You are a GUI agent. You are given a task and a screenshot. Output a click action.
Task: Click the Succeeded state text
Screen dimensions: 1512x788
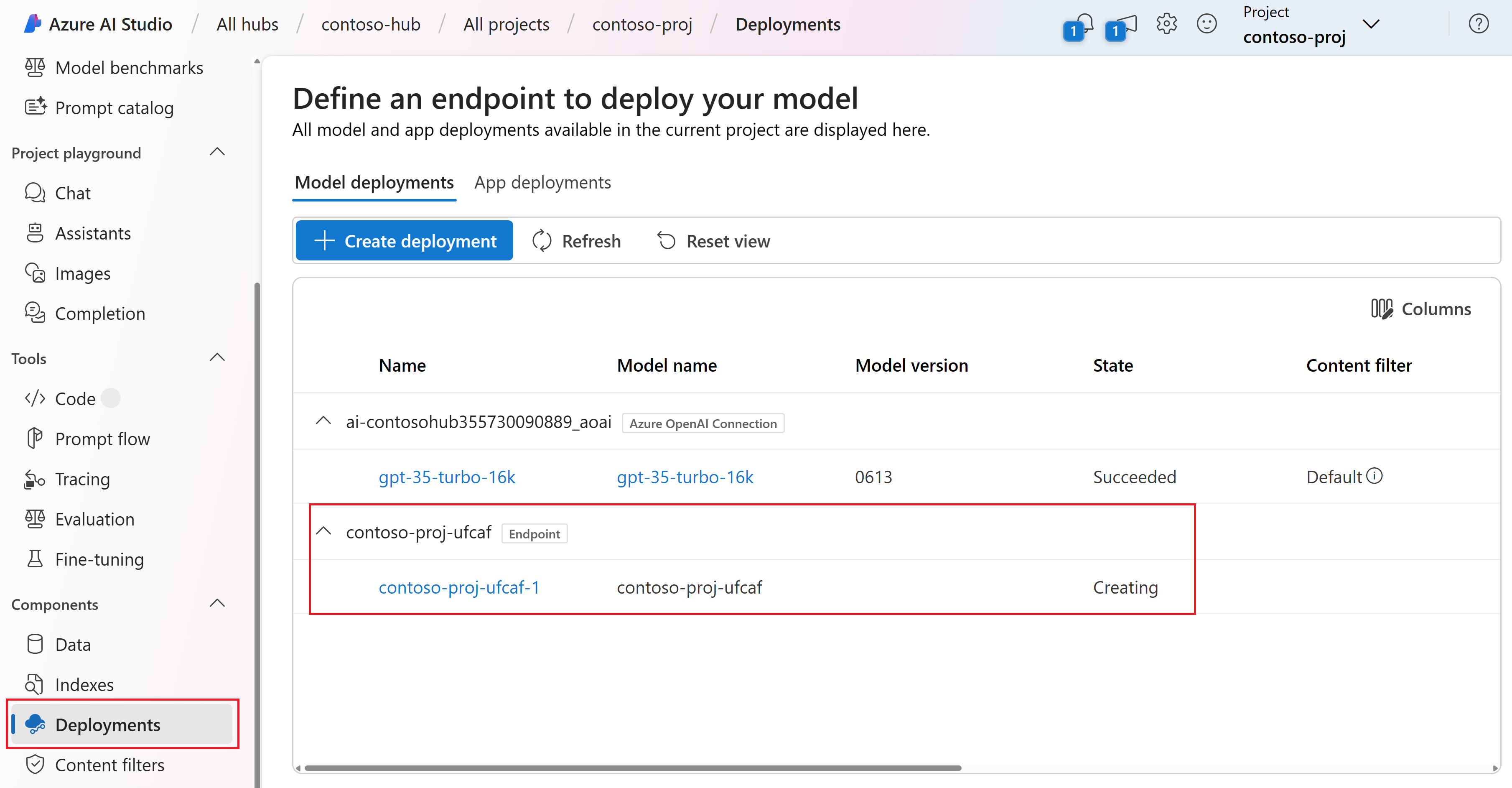(1135, 477)
